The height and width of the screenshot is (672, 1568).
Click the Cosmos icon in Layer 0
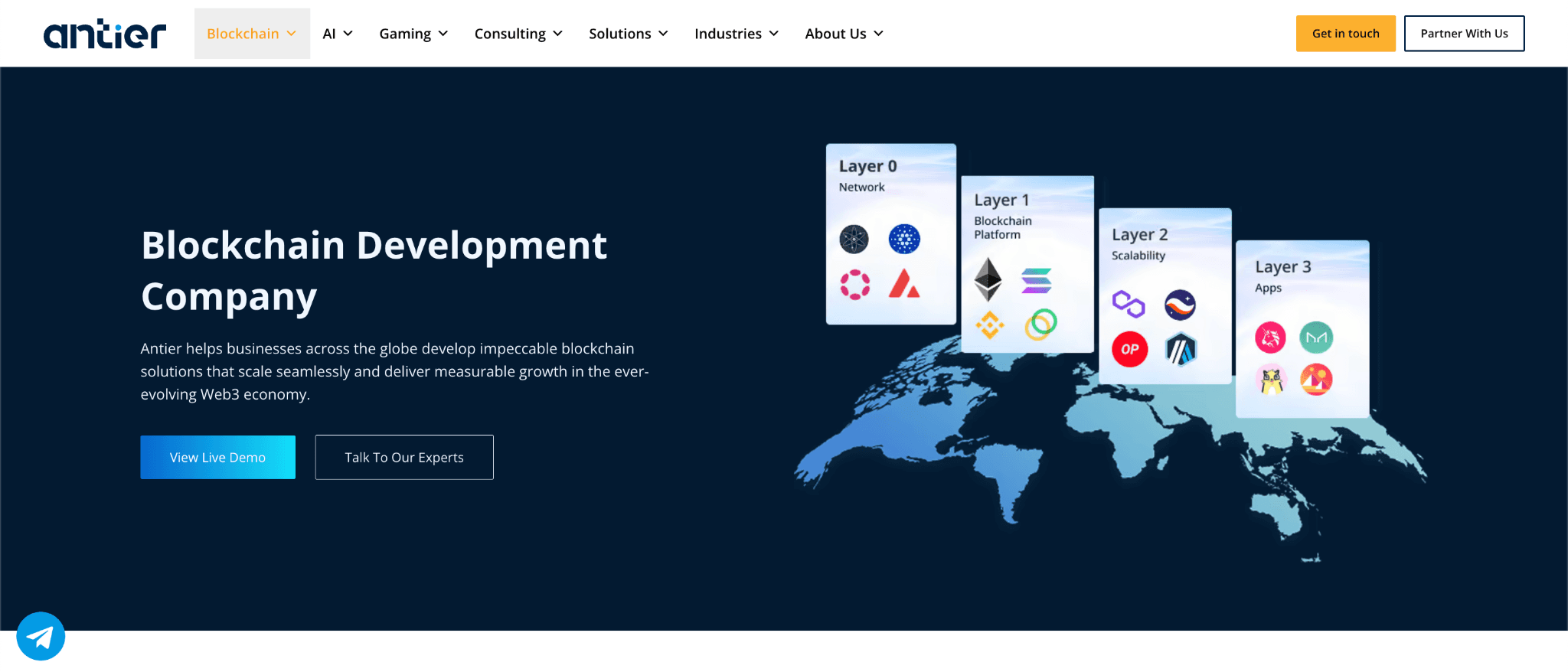tap(854, 239)
